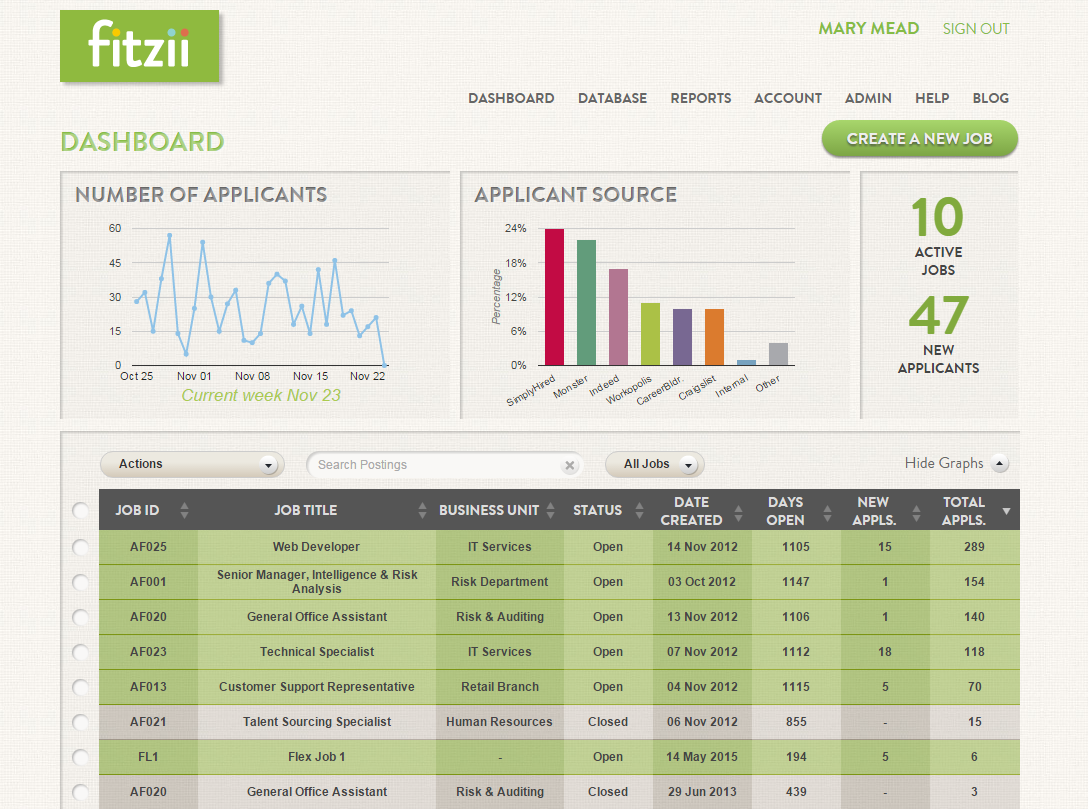Open the Actions dropdown

192,464
